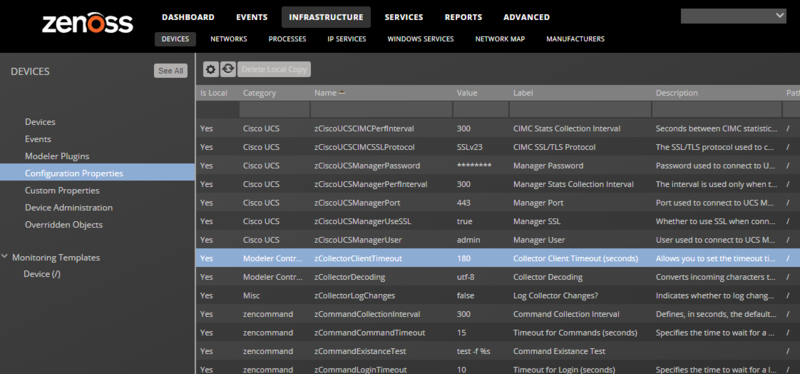The height and width of the screenshot is (374, 800).
Task: Select the Infrastructure menu
Action: coord(326,17)
